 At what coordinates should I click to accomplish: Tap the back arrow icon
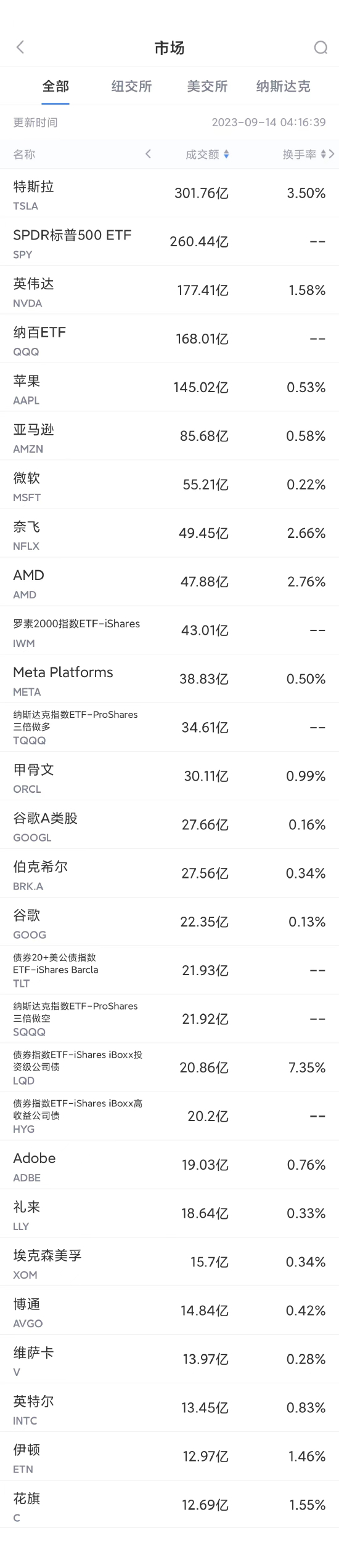click(x=20, y=47)
